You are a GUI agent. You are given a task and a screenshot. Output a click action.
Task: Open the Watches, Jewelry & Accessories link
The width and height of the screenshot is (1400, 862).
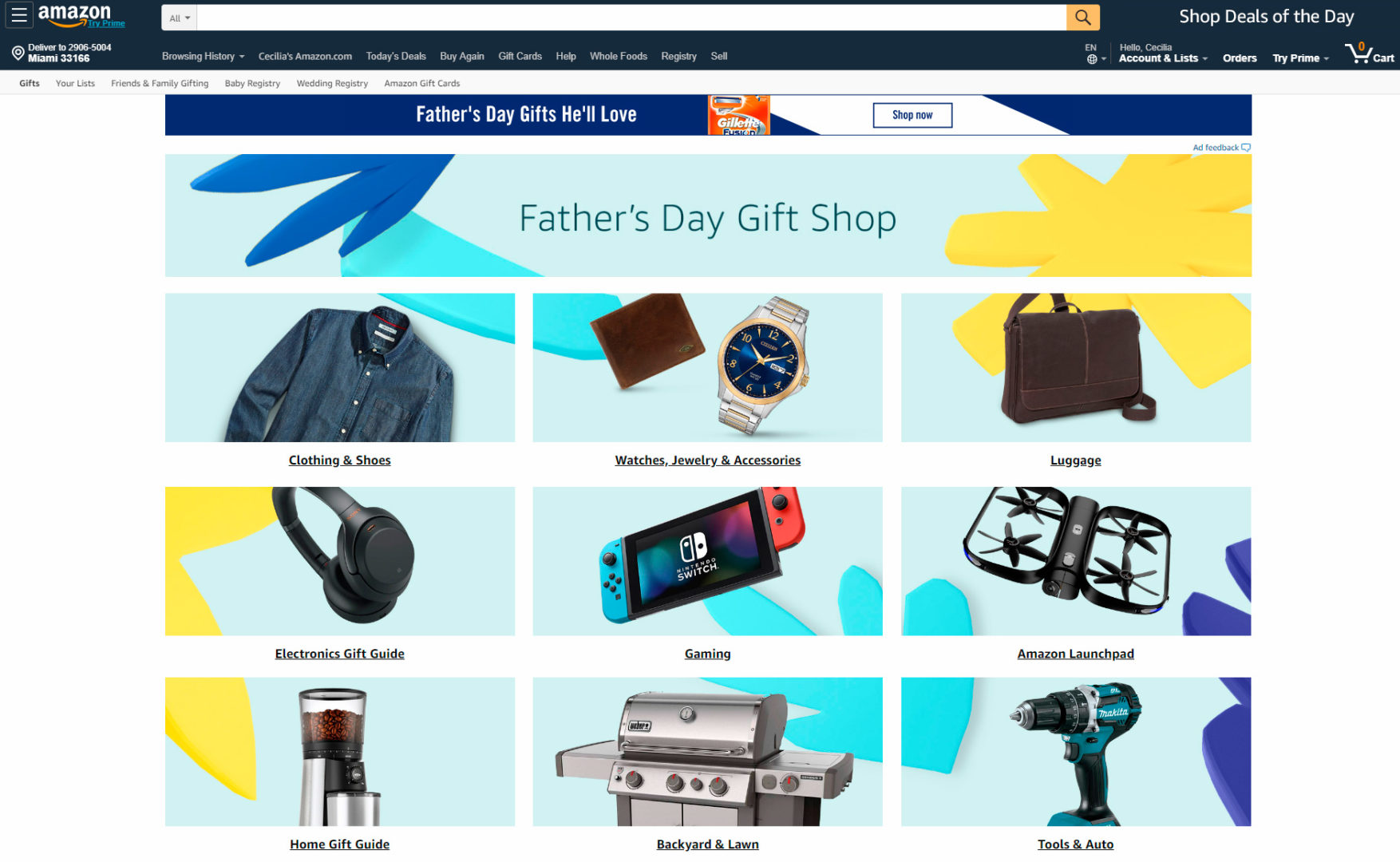[x=708, y=461]
